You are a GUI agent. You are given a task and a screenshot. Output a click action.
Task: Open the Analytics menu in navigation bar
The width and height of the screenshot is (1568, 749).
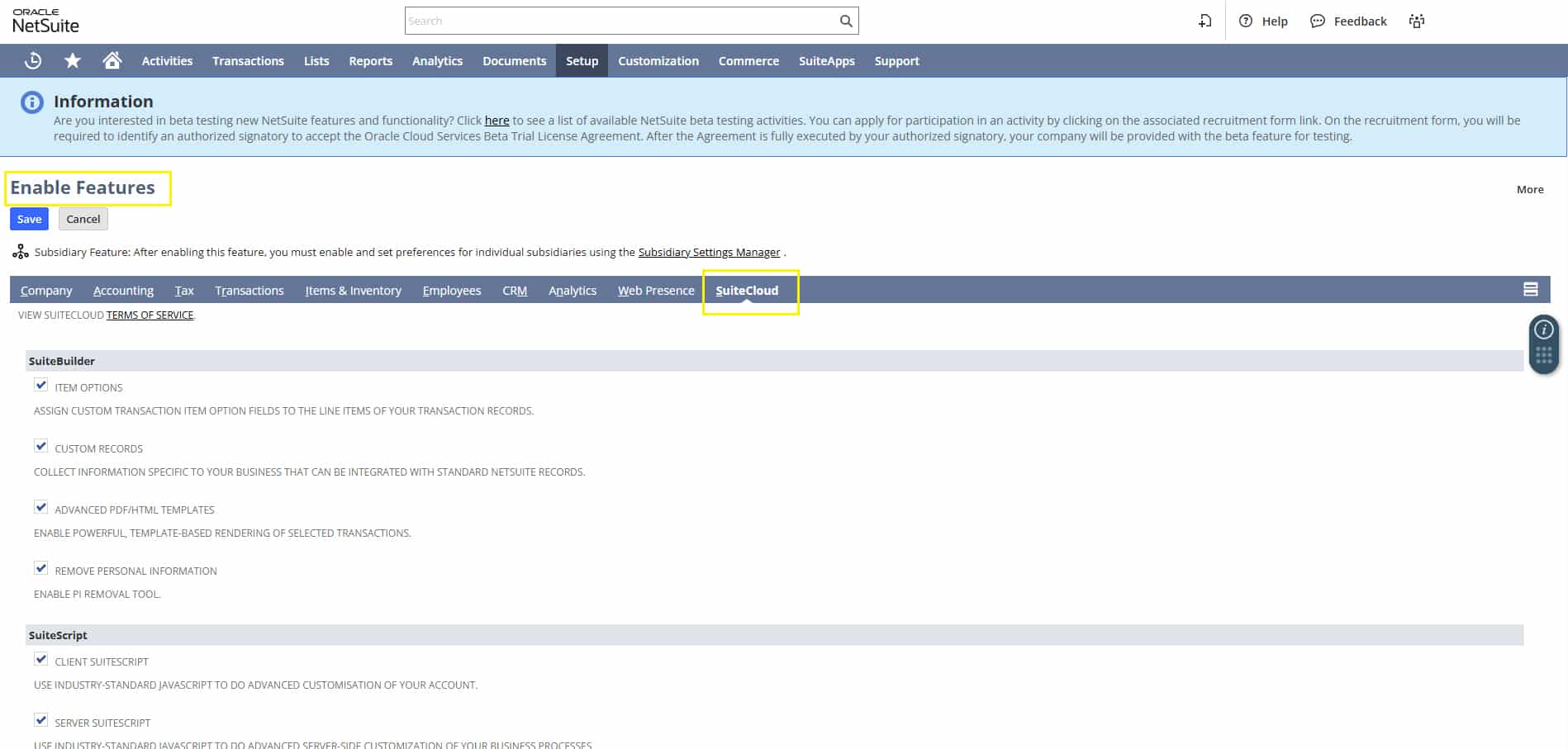coord(437,61)
